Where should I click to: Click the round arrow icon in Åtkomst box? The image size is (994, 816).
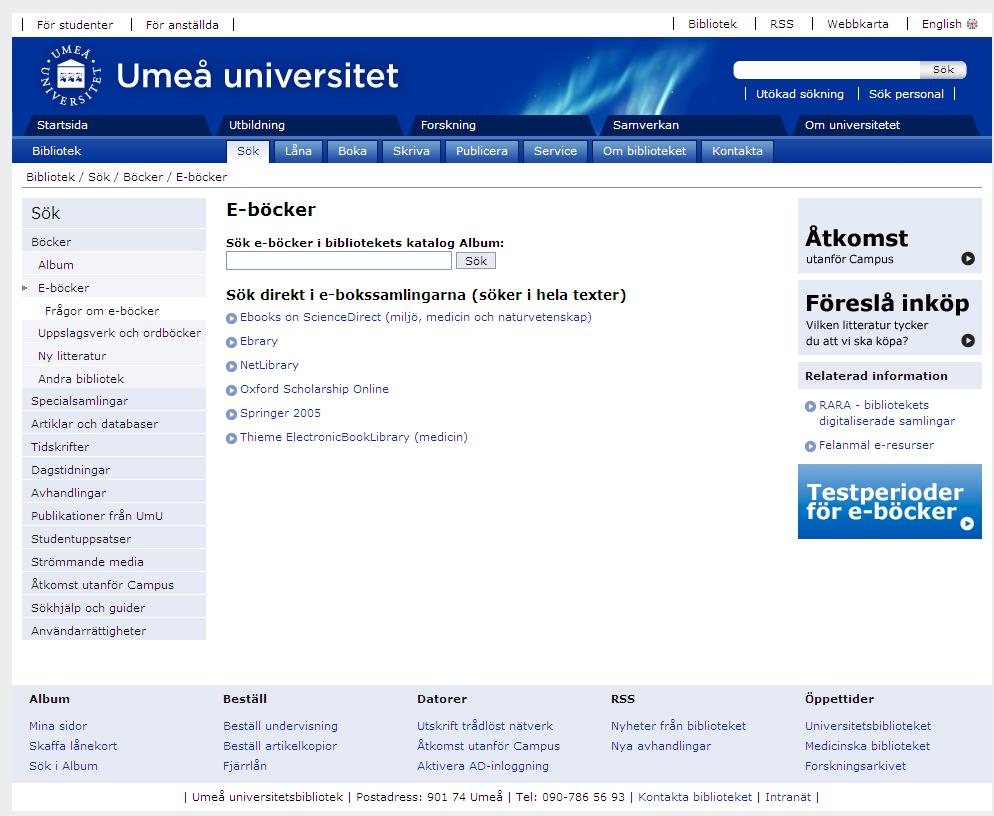[968, 259]
